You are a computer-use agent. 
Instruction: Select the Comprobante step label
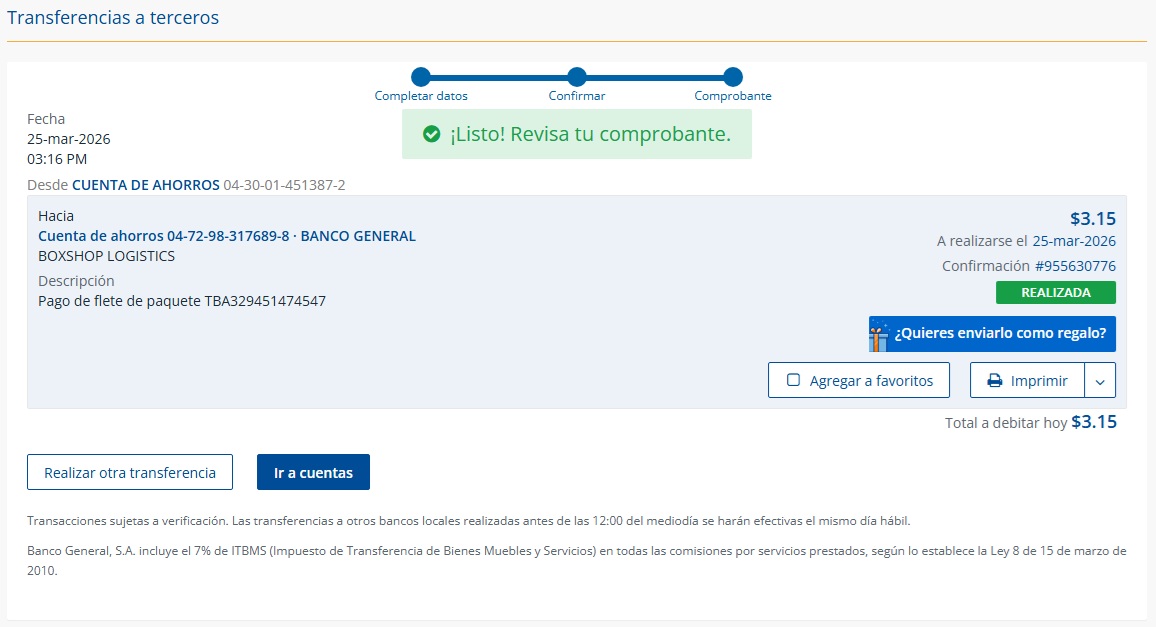[x=733, y=96]
